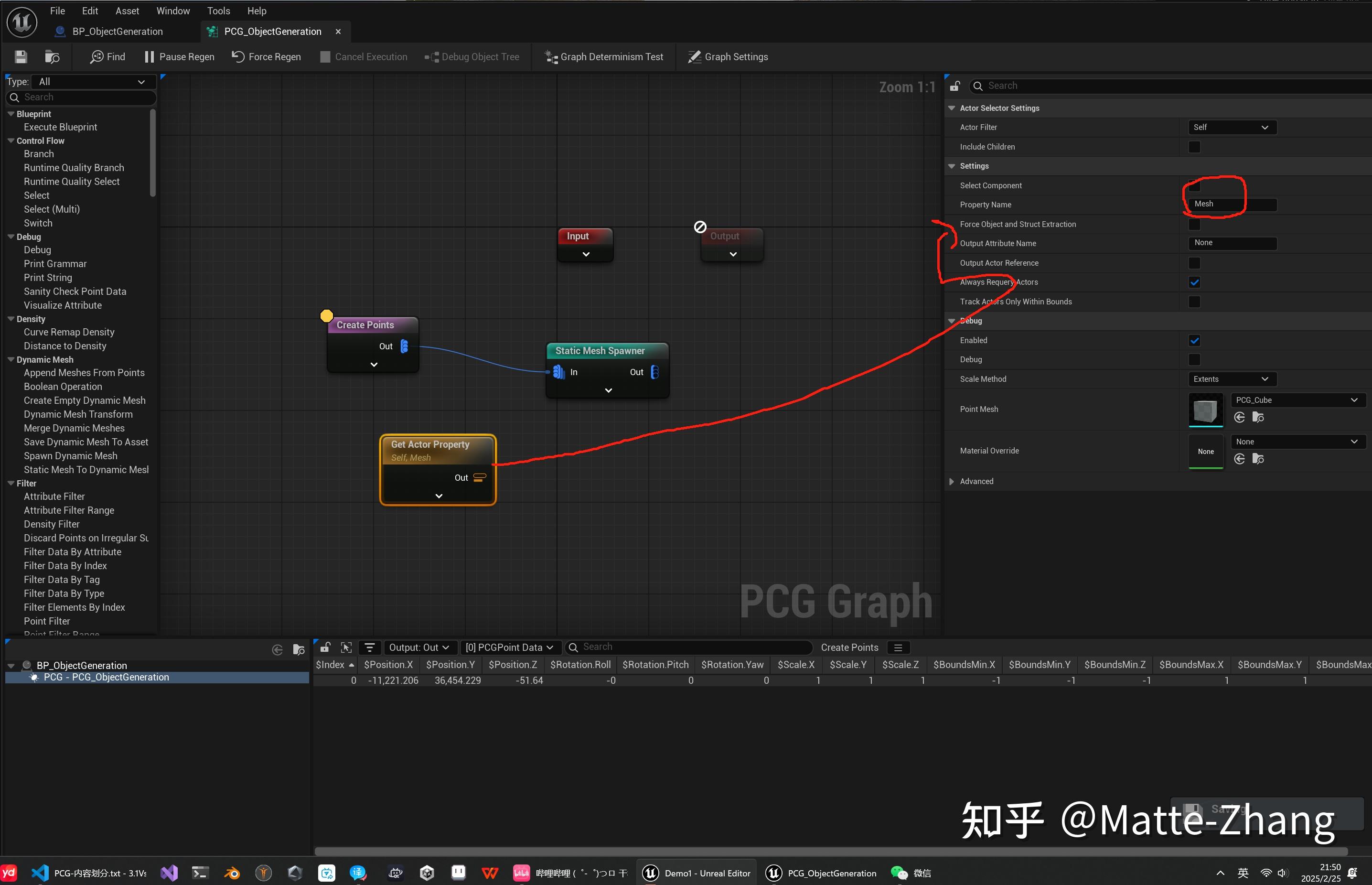Click the Browse to asset icon next to Save

click(52, 56)
